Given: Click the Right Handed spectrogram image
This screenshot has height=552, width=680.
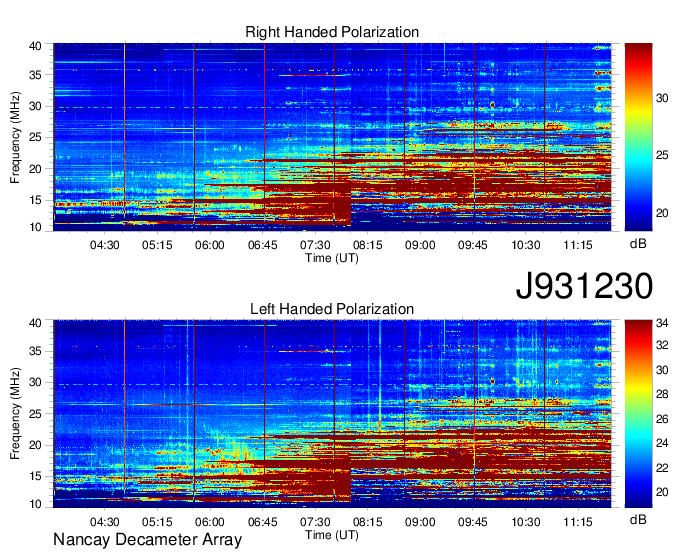Looking at the screenshot, I should point(332,137).
